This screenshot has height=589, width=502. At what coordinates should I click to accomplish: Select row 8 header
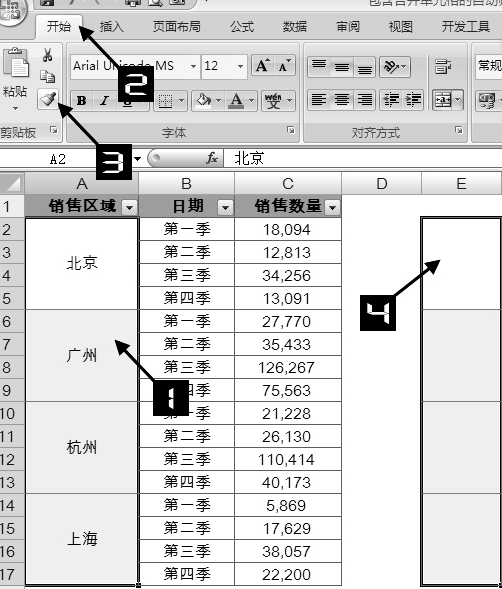point(12,367)
